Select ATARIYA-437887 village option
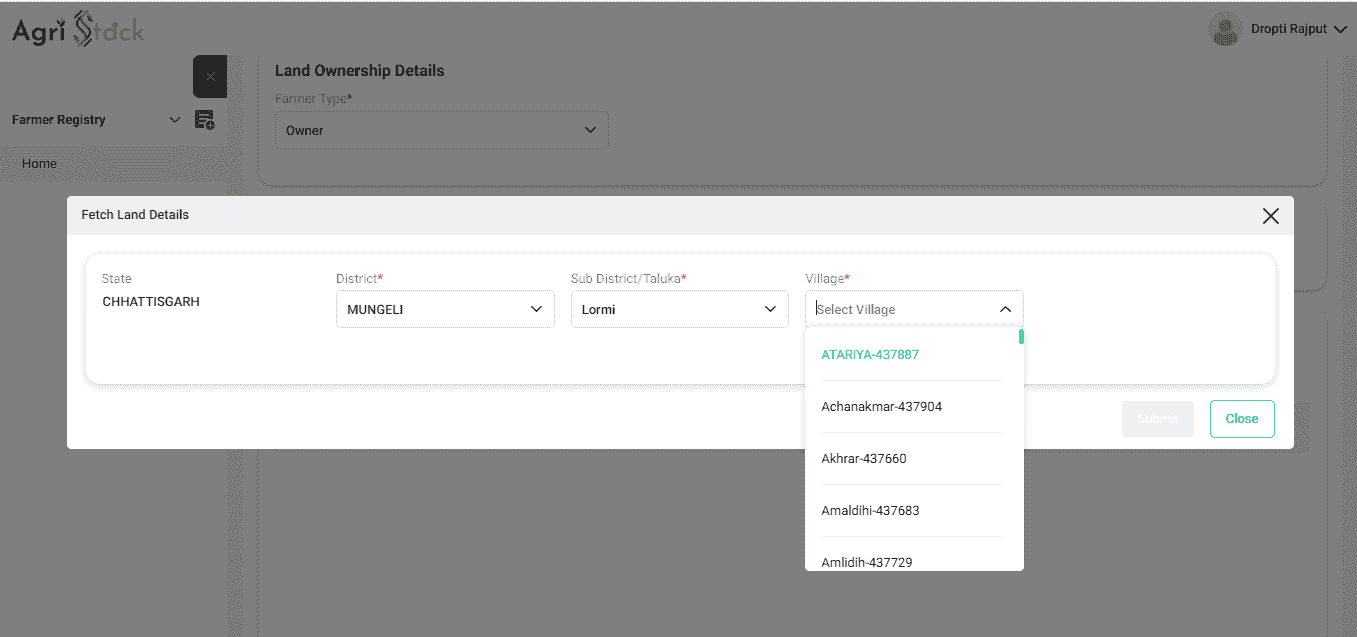This screenshot has width=1357, height=637. pos(870,355)
